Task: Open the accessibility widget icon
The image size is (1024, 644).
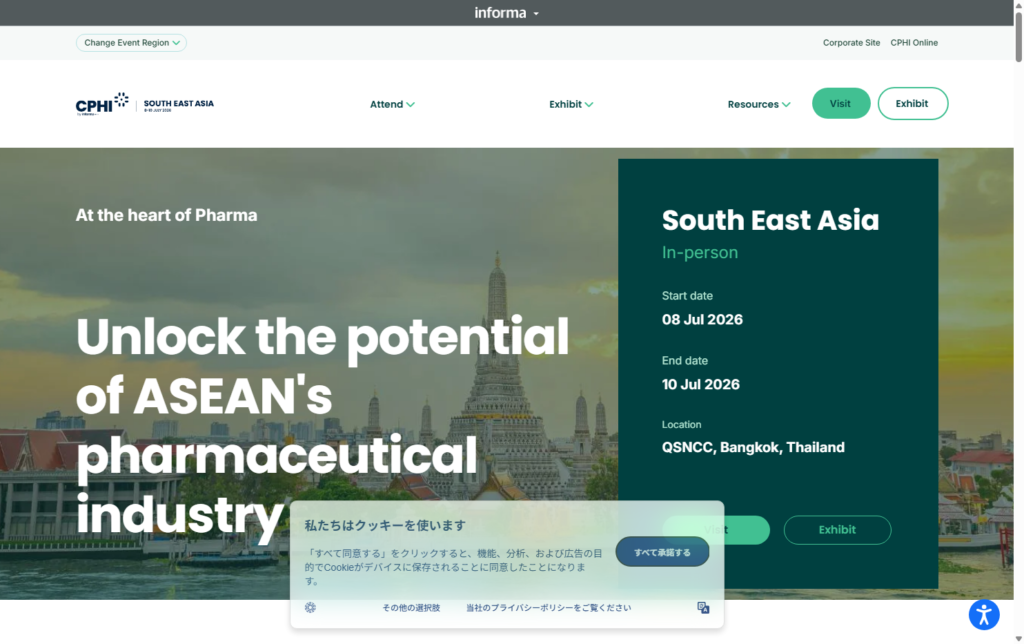Action: (984, 615)
